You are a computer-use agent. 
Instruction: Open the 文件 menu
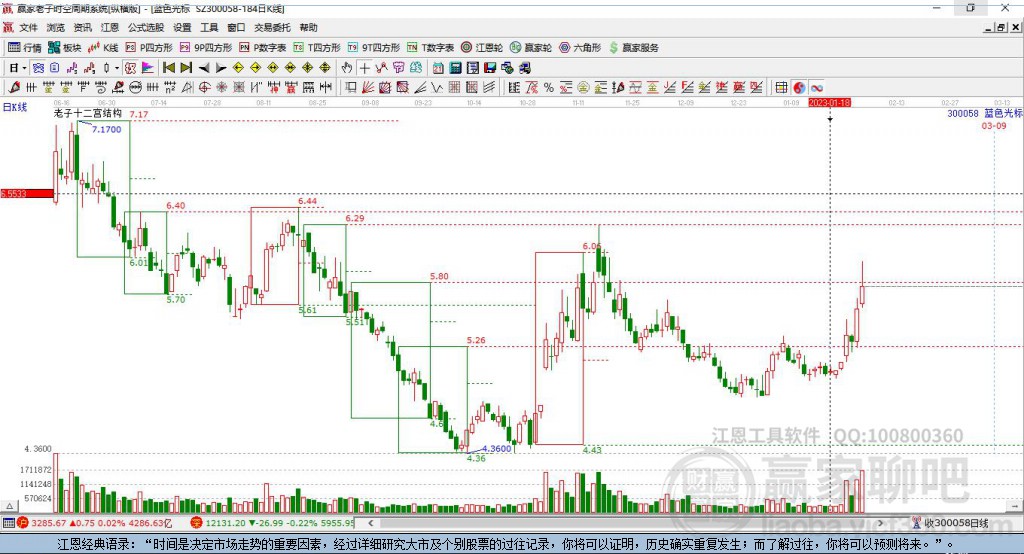(x=28, y=27)
